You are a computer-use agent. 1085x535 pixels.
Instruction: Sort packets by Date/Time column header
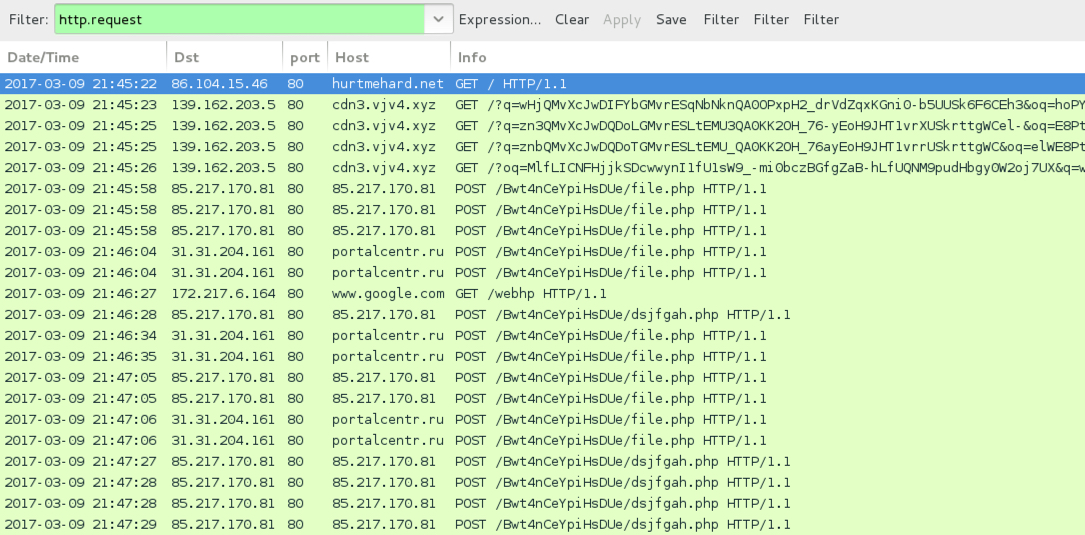[x=84, y=57]
